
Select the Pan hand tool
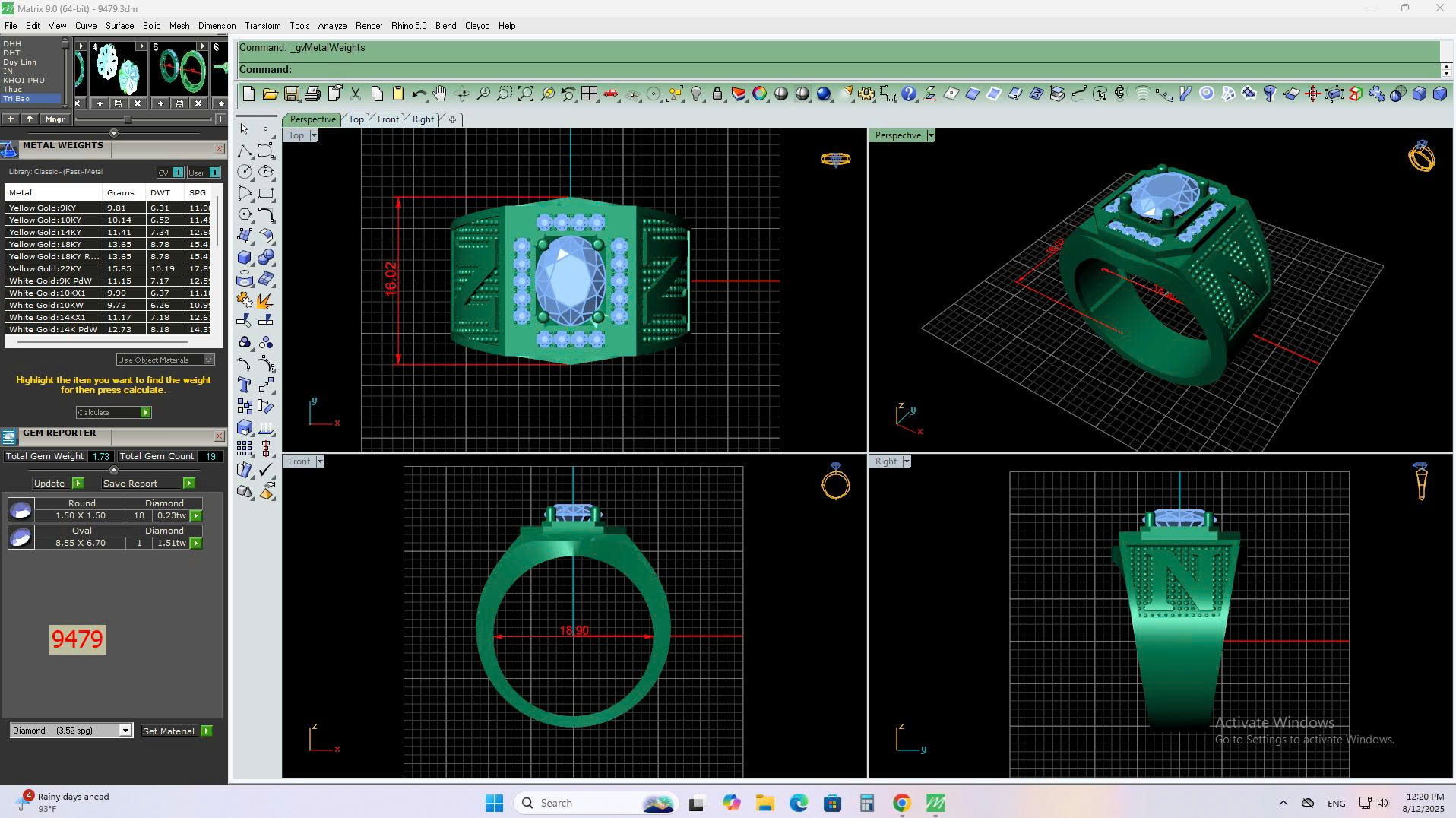click(x=440, y=94)
